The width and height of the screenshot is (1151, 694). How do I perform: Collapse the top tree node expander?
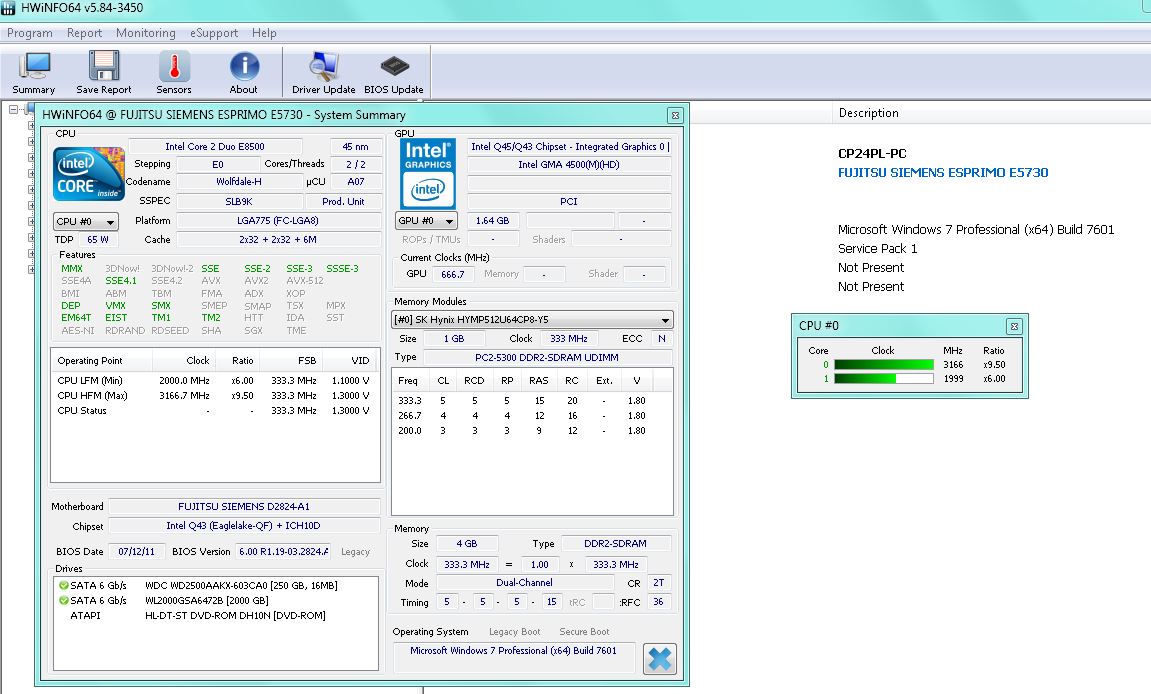pos(13,109)
